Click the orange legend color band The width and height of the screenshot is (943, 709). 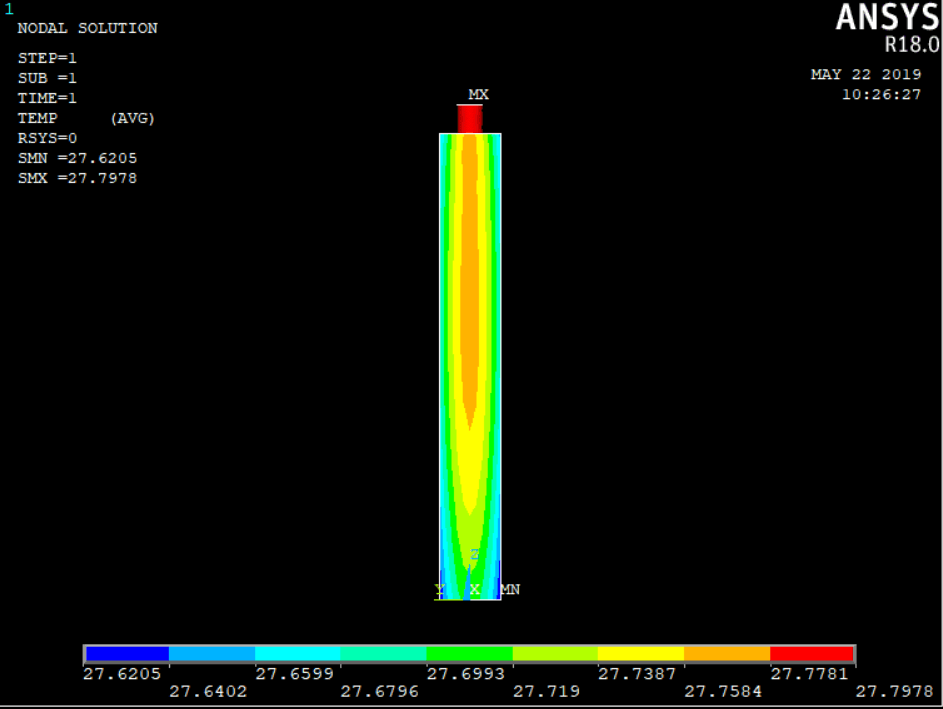[x=726, y=654]
